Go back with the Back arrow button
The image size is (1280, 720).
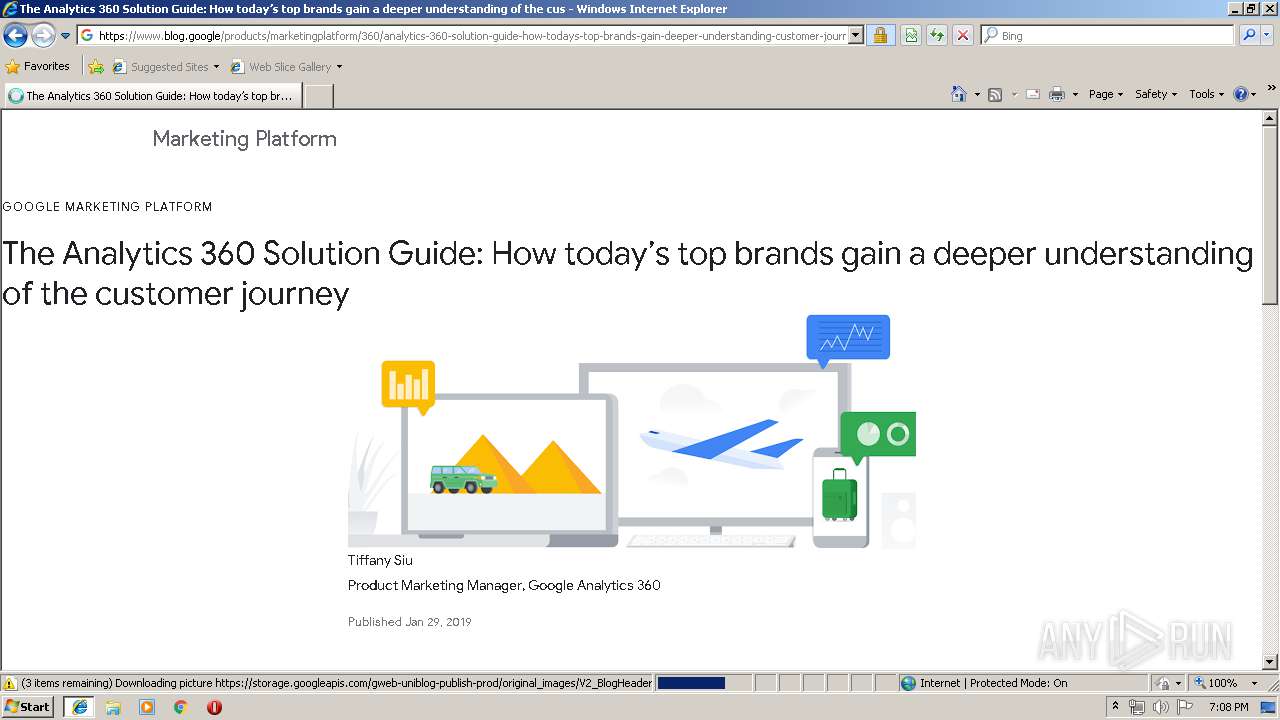coord(15,36)
